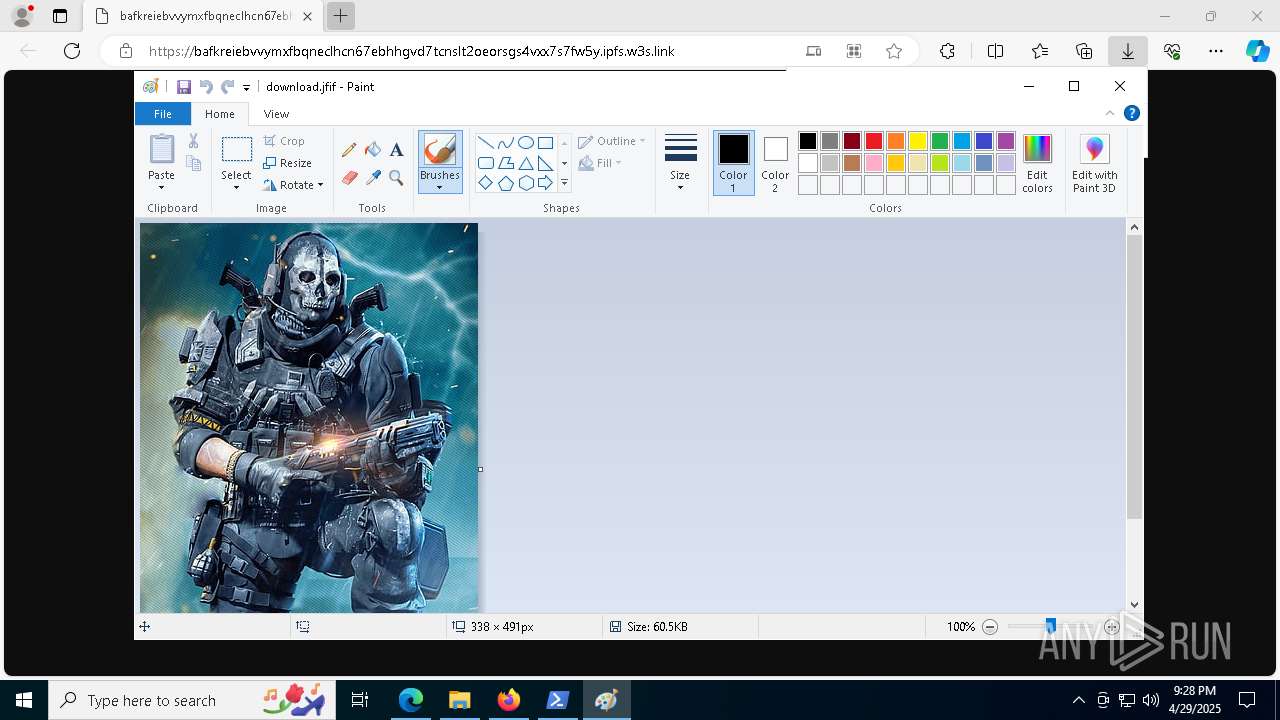The width and height of the screenshot is (1280, 720).
Task: Collapse the ribbon with chevron
Action: click(x=1110, y=113)
